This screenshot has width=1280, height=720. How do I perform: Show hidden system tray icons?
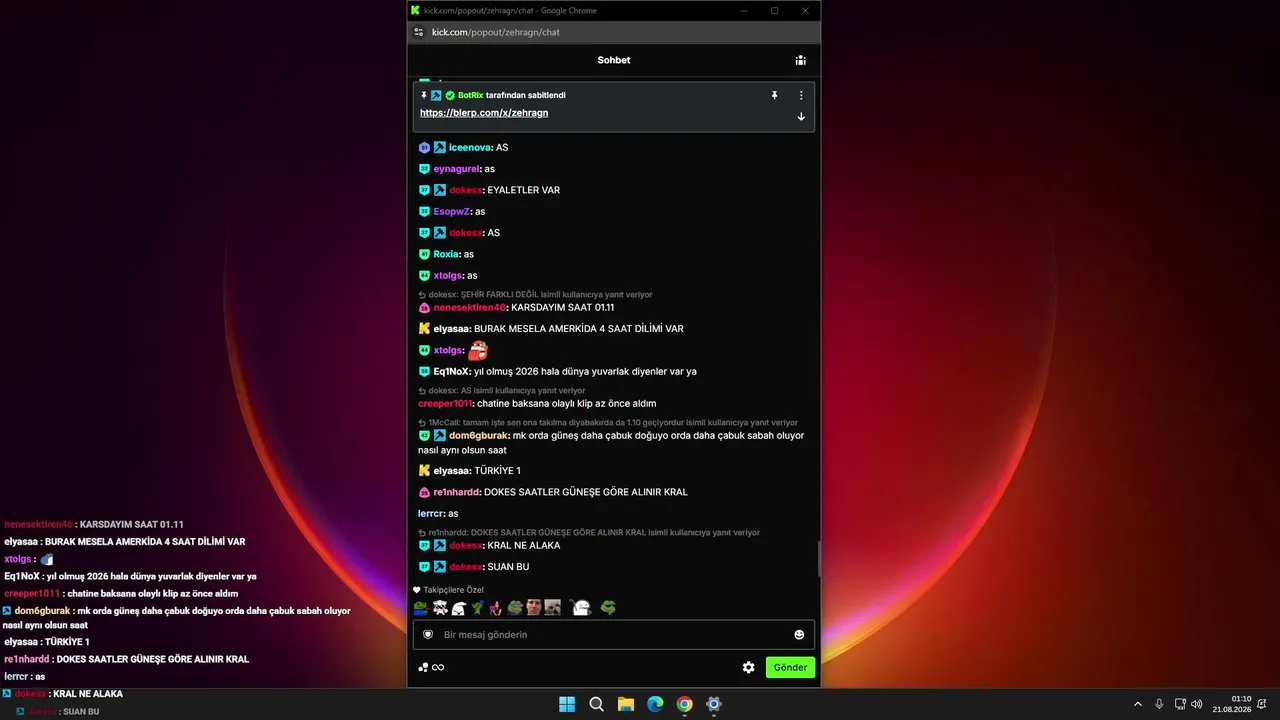tap(1138, 704)
